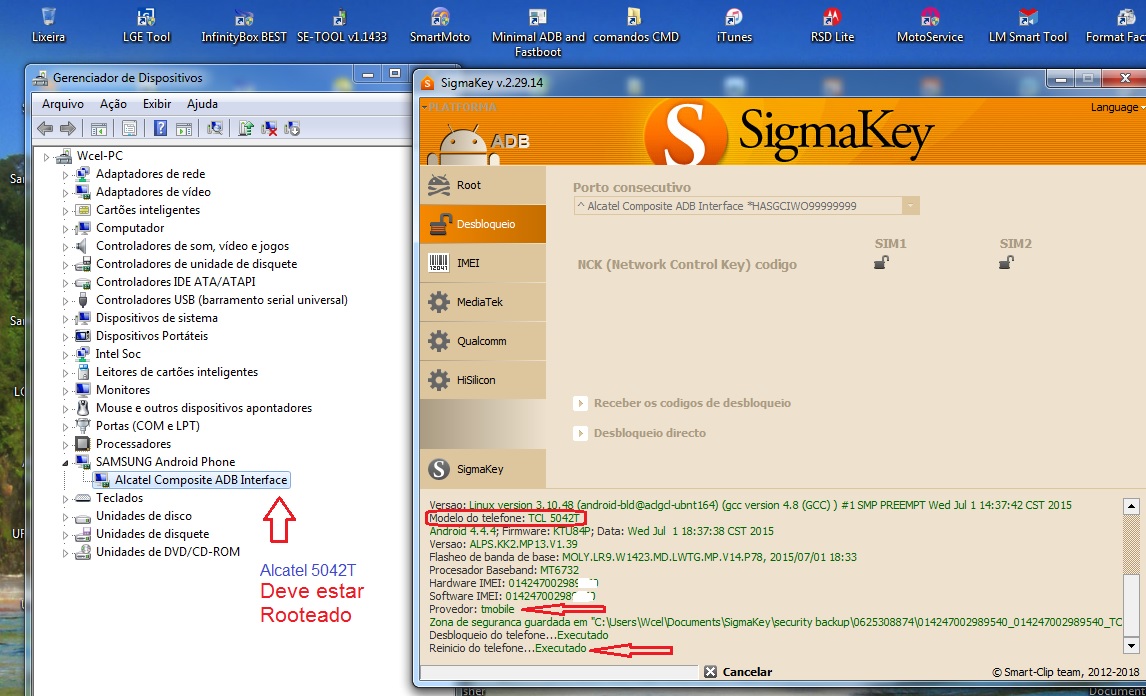1146x696 pixels.
Task: Click SIM1 unlock padlock icon
Action: (881, 262)
